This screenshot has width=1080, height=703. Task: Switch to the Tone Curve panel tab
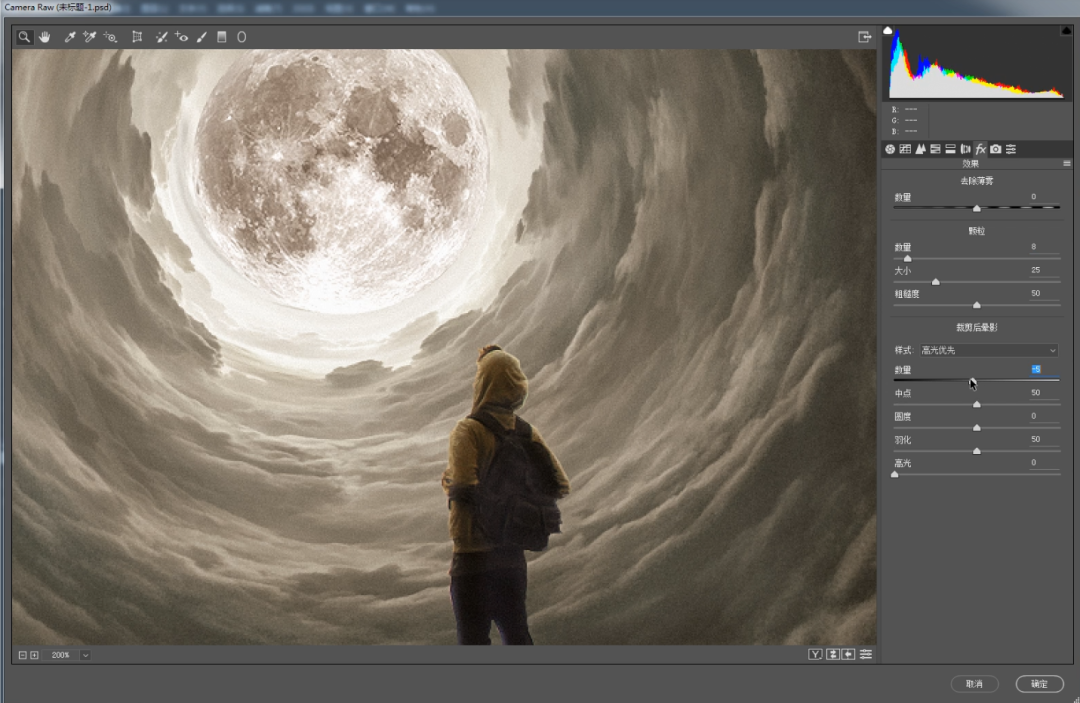(x=905, y=149)
